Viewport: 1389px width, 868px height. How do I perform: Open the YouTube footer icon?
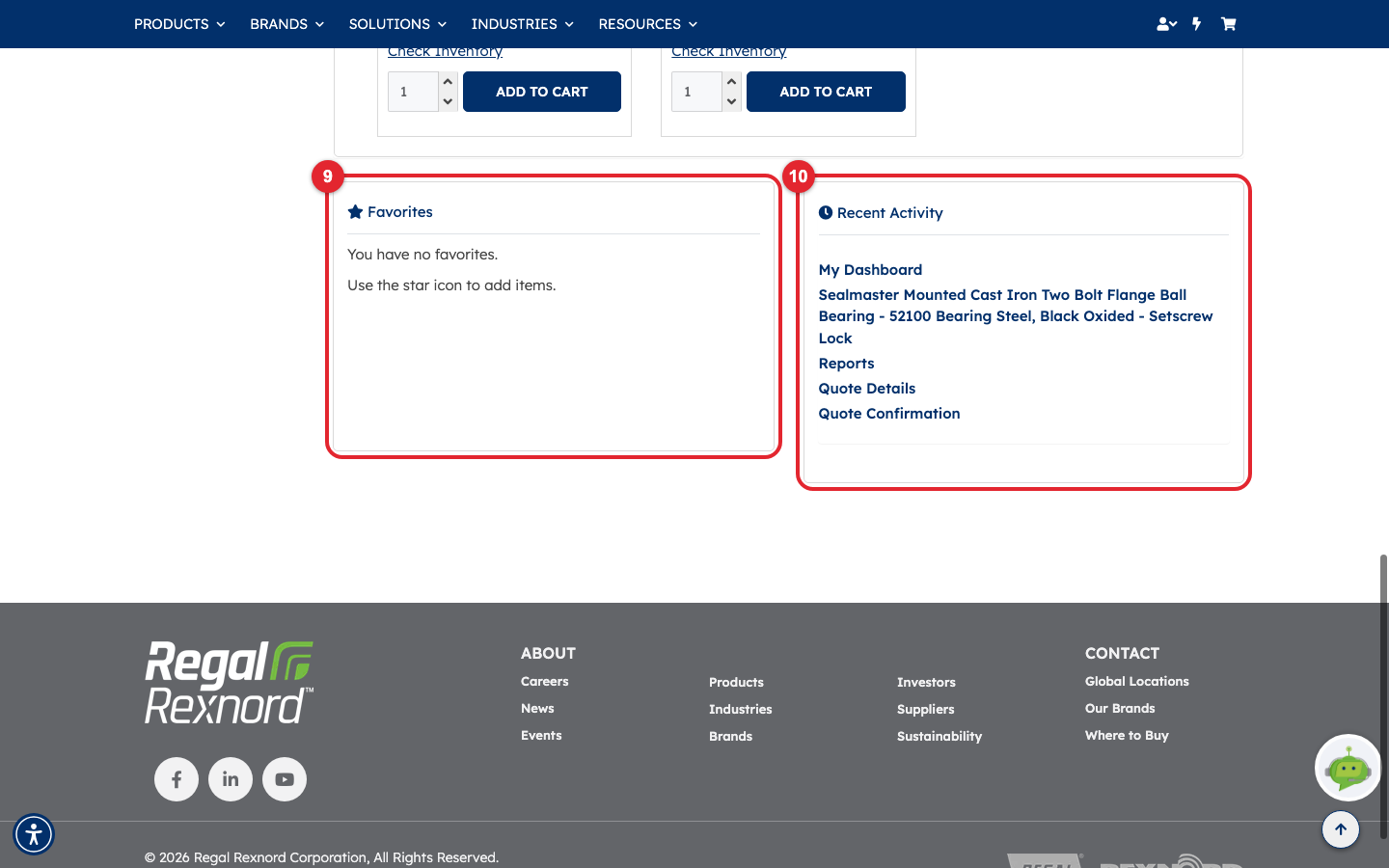click(x=285, y=779)
